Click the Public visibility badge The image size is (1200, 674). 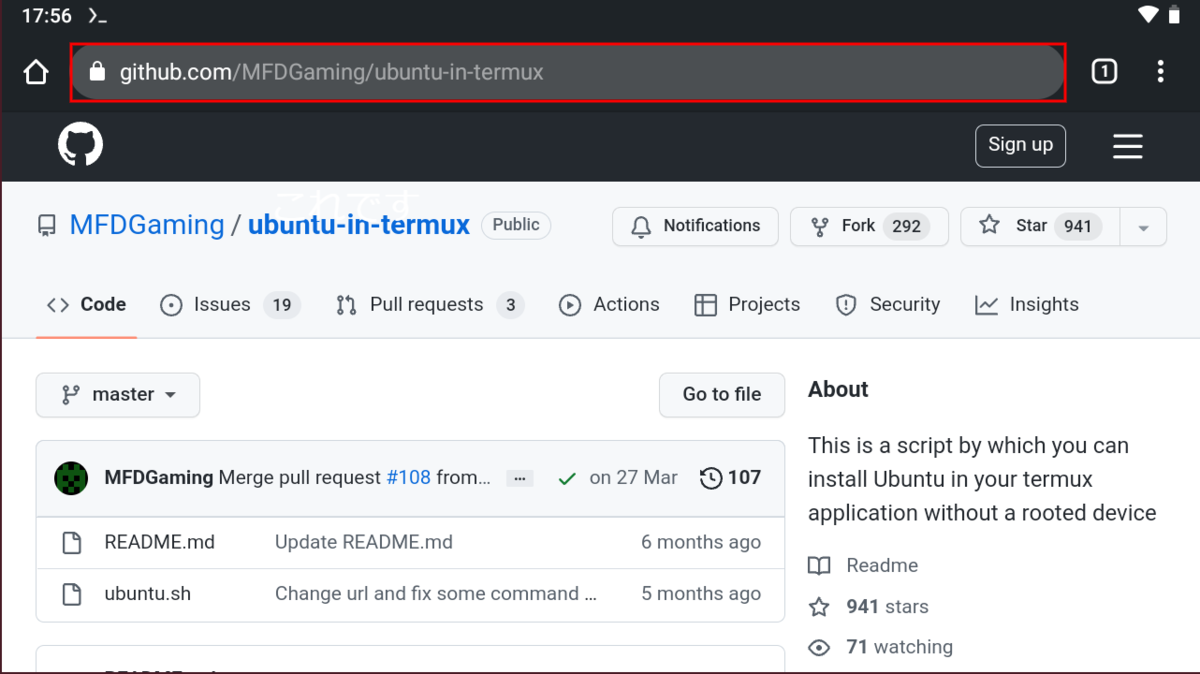point(516,225)
